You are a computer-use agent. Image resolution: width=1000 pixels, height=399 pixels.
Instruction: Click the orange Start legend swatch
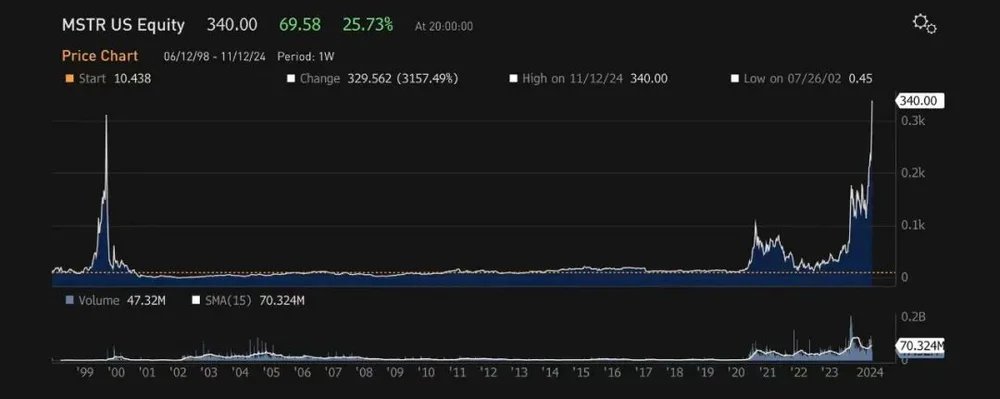point(70,79)
